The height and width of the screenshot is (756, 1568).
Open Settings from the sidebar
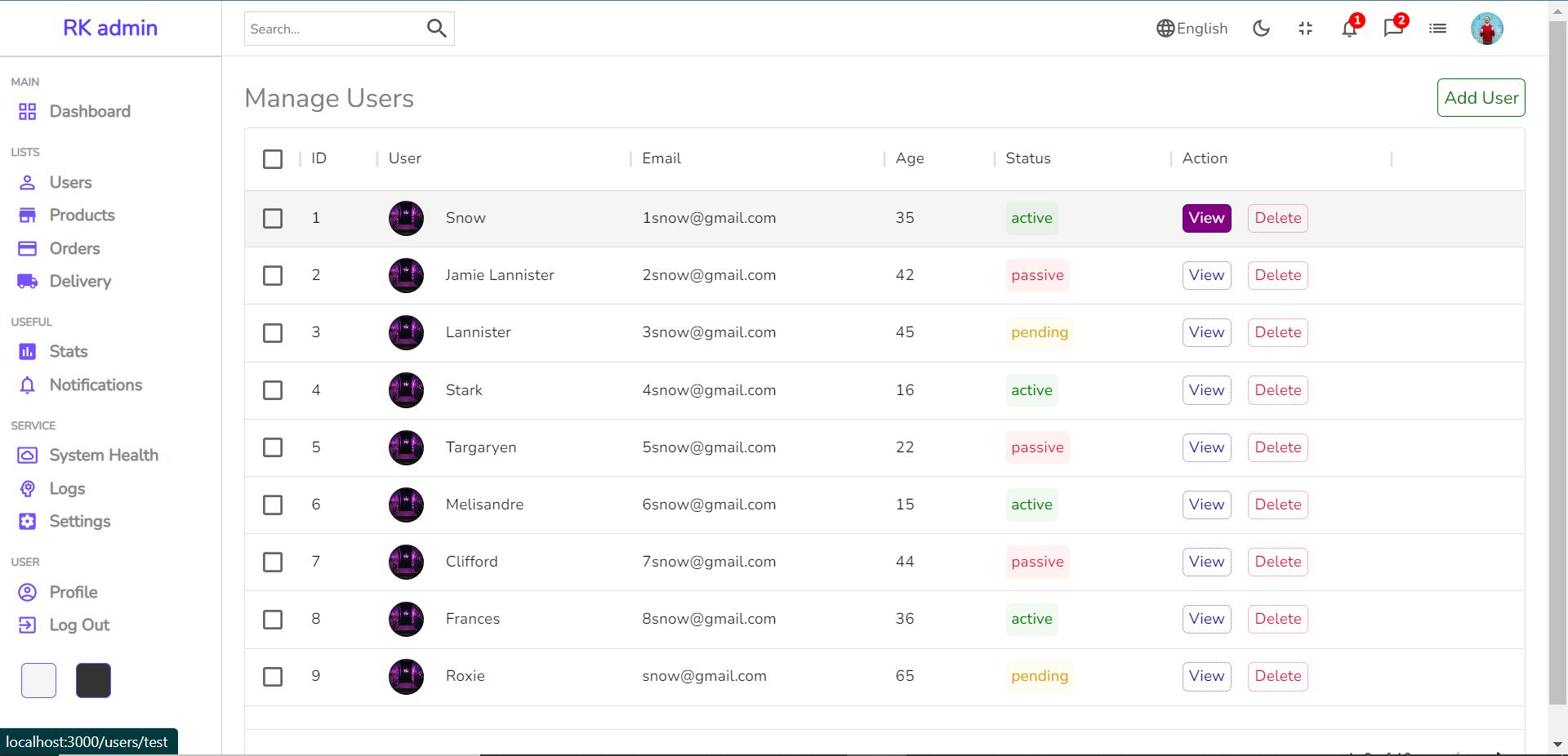click(x=80, y=521)
